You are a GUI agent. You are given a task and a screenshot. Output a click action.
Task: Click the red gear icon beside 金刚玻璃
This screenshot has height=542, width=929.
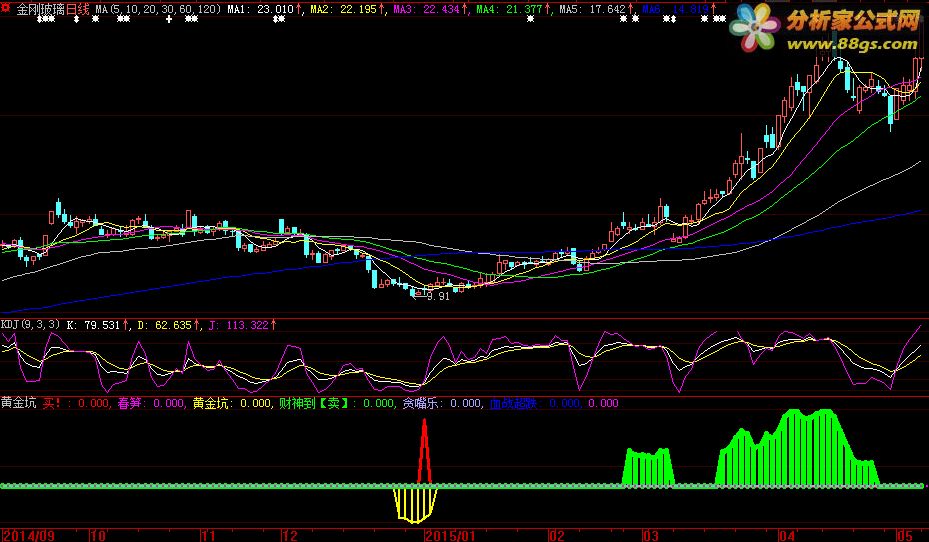[6, 9]
